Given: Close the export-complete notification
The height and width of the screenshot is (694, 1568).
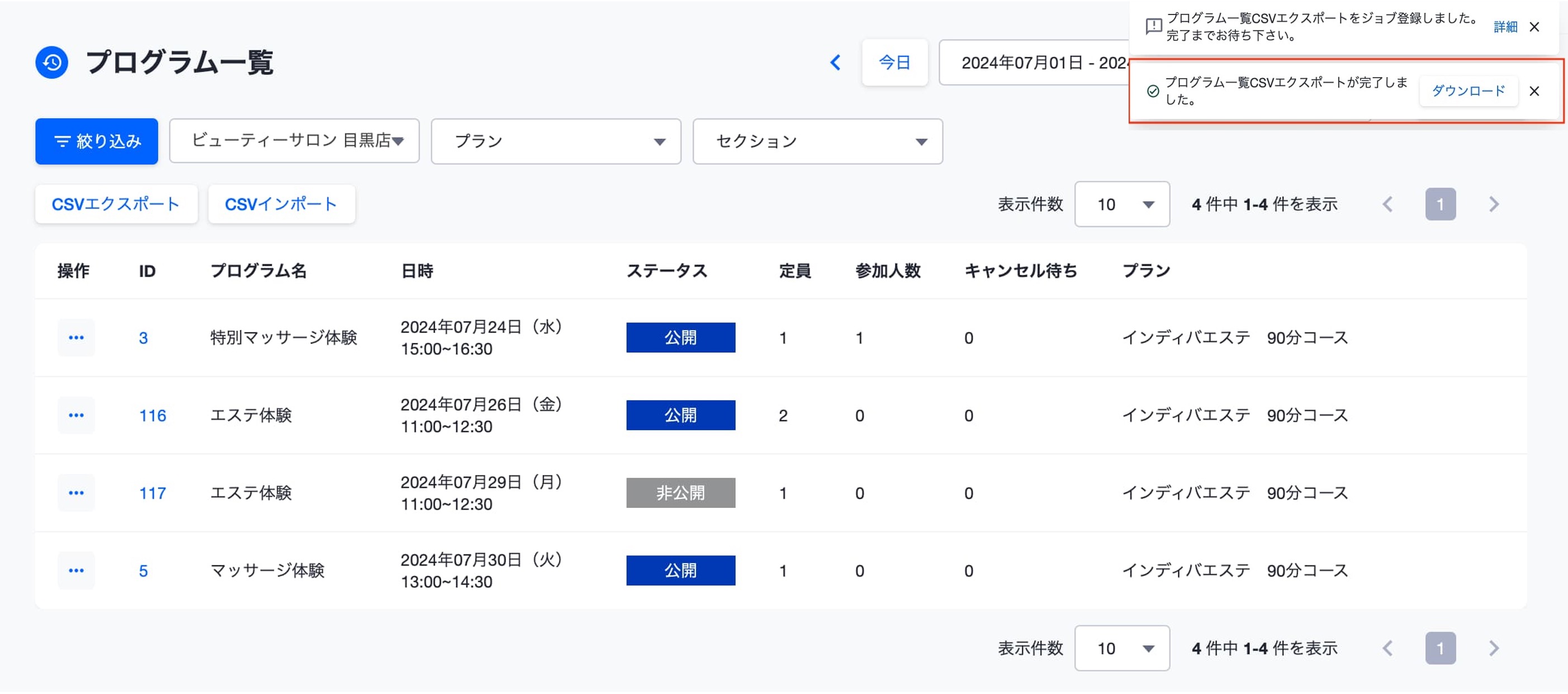Looking at the screenshot, I should 1534,91.
